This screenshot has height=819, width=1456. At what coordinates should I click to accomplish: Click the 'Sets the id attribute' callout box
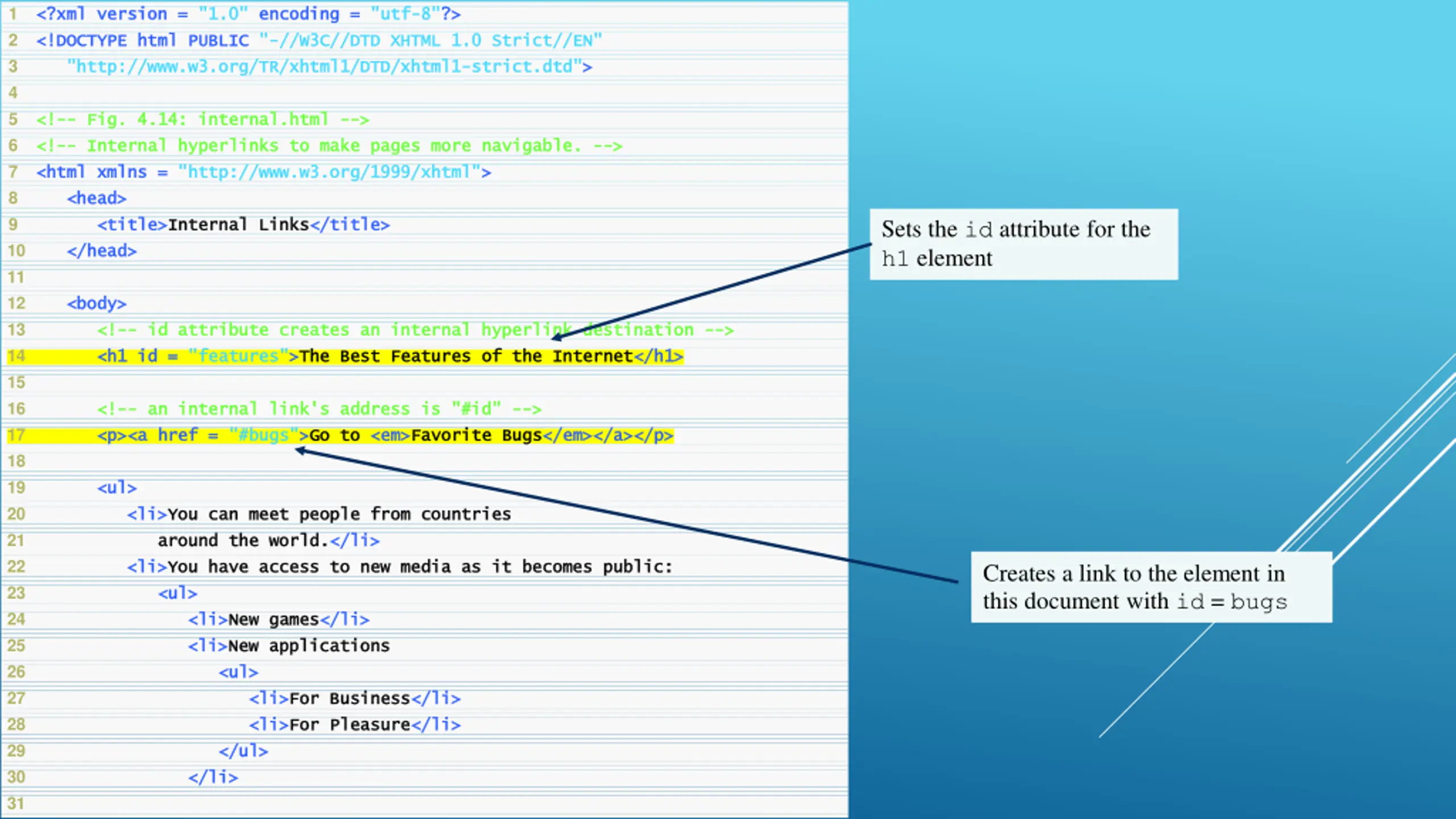(x=1024, y=244)
